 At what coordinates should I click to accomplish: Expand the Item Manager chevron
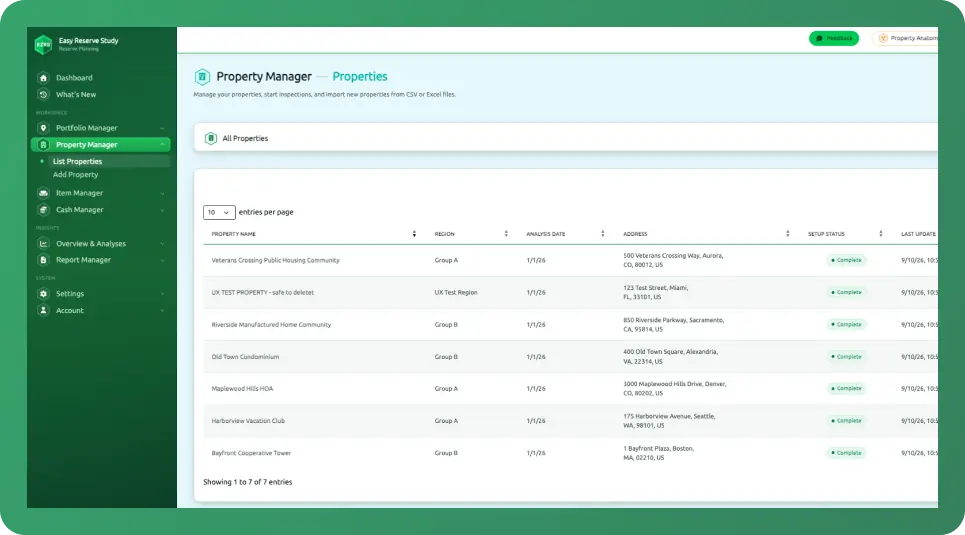tap(162, 193)
